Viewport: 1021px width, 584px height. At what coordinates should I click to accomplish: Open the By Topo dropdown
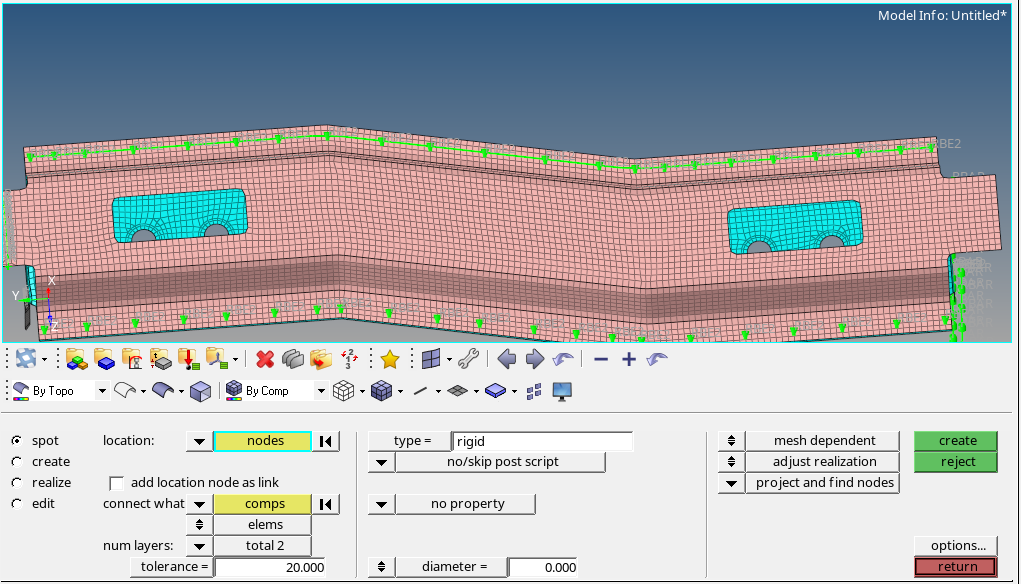tap(101, 390)
